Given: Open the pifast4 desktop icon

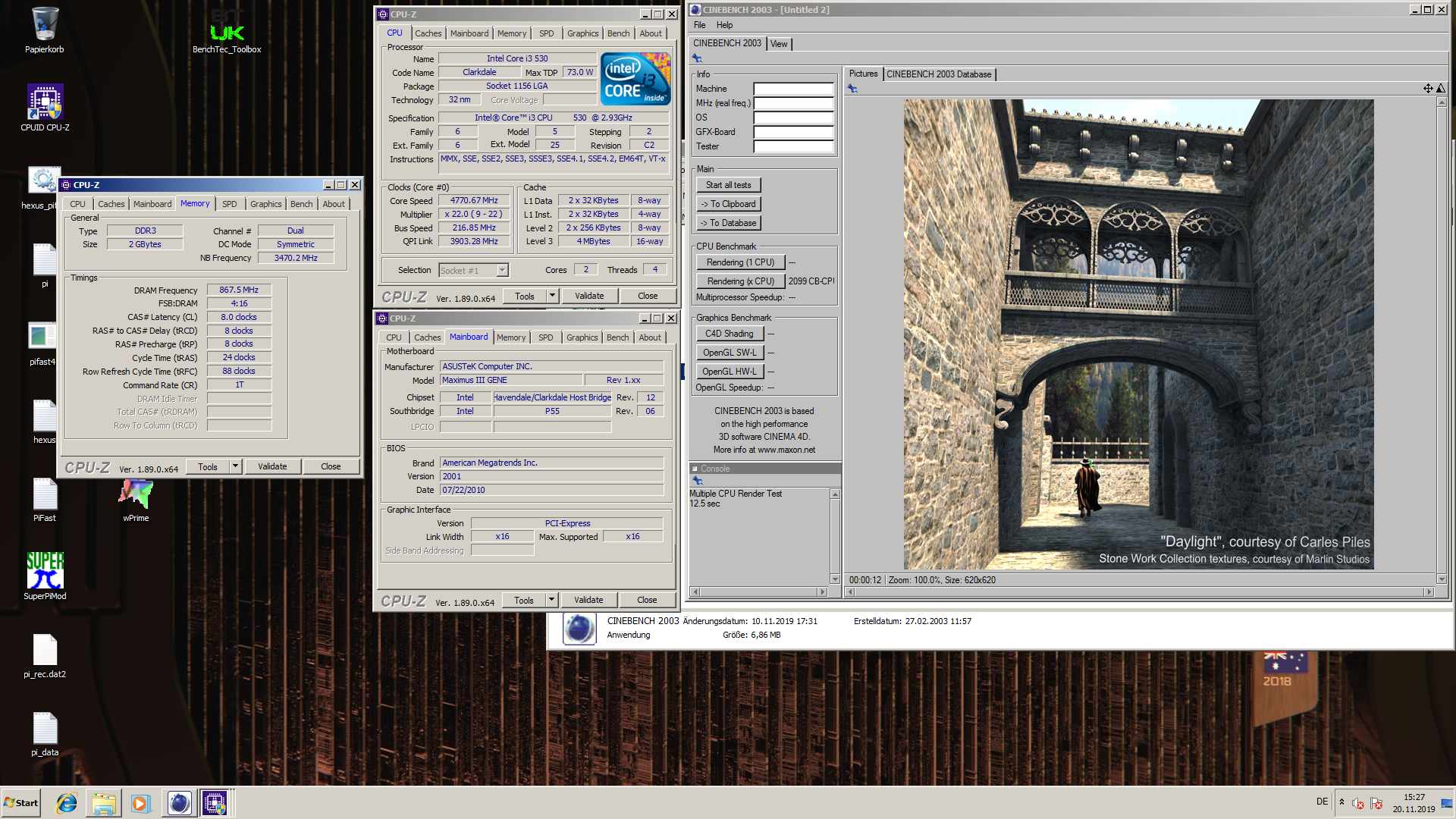Looking at the screenshot, I should [x=42, y=344].
